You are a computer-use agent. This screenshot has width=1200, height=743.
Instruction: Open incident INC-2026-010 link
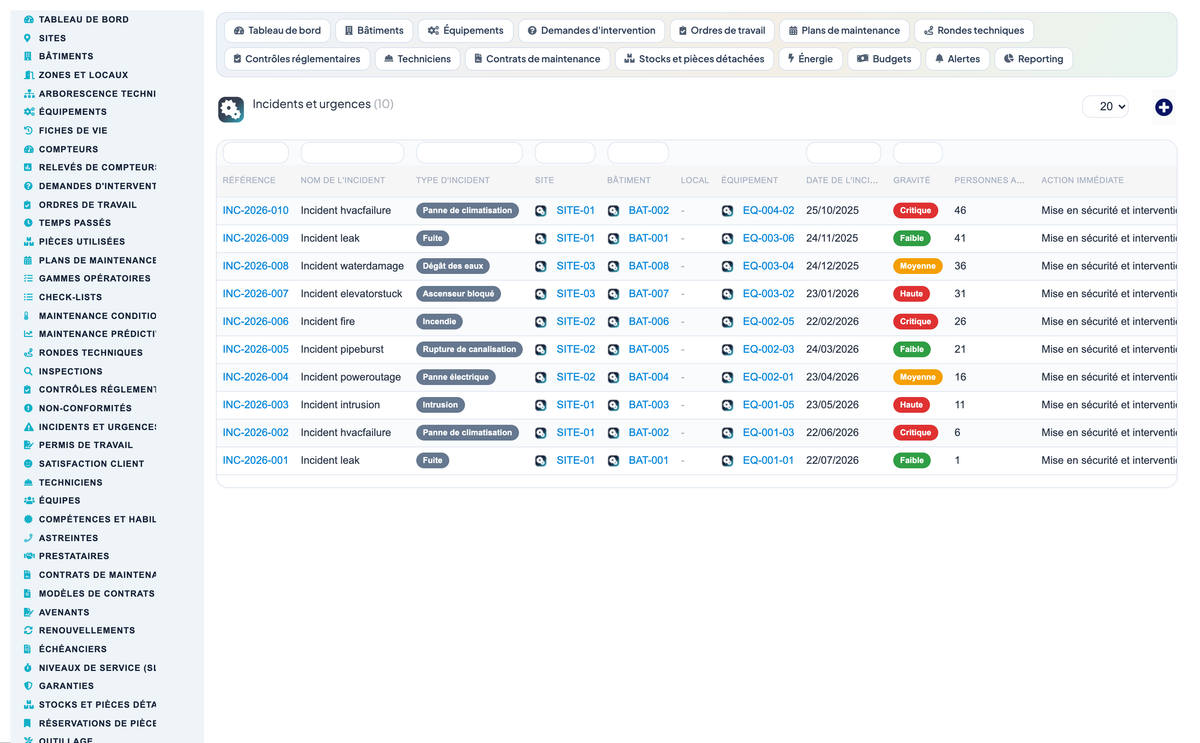coord(256,211)
